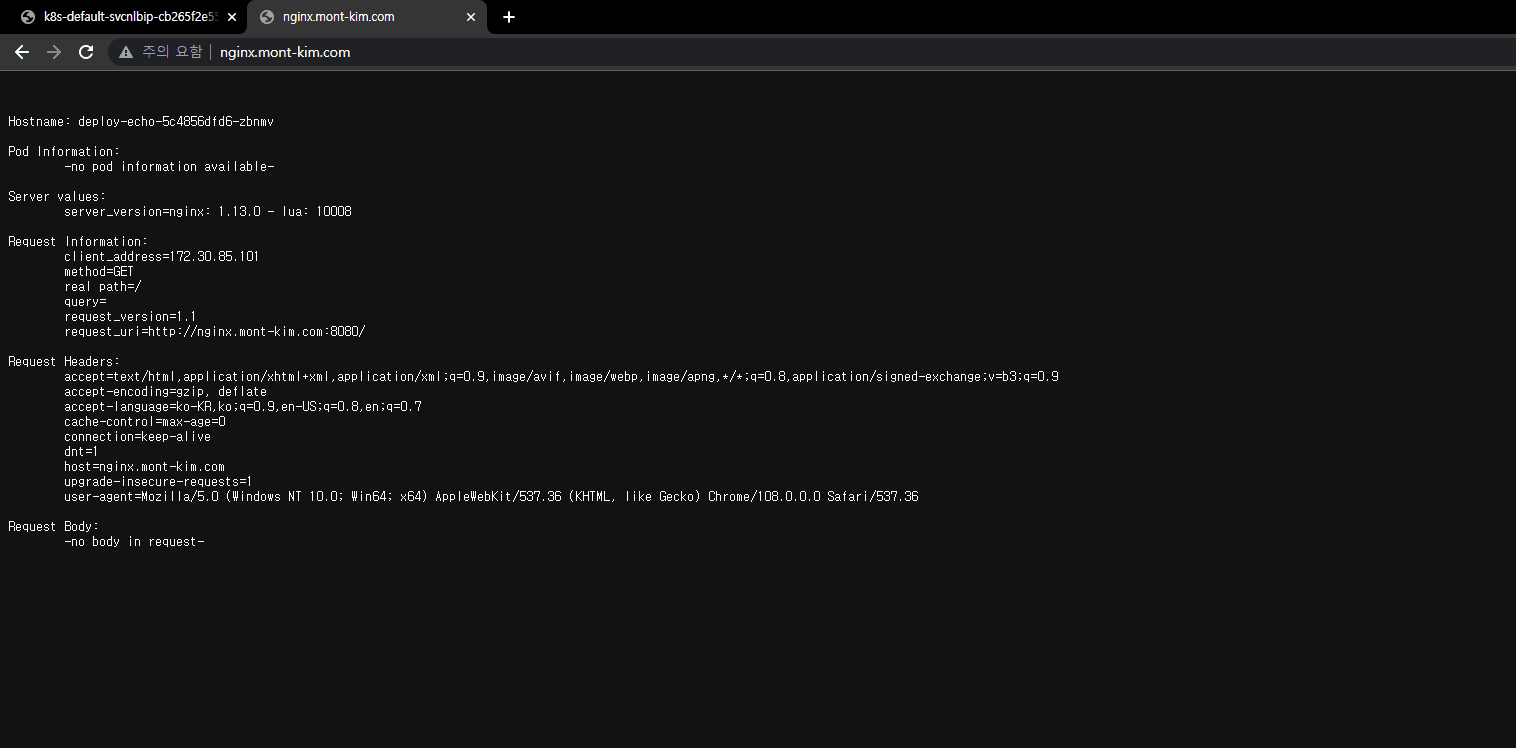The height and width of the screenshot is (748, 1516).
Task: Click the client_address 172.30.85.101 text
Action: point(161,257)
